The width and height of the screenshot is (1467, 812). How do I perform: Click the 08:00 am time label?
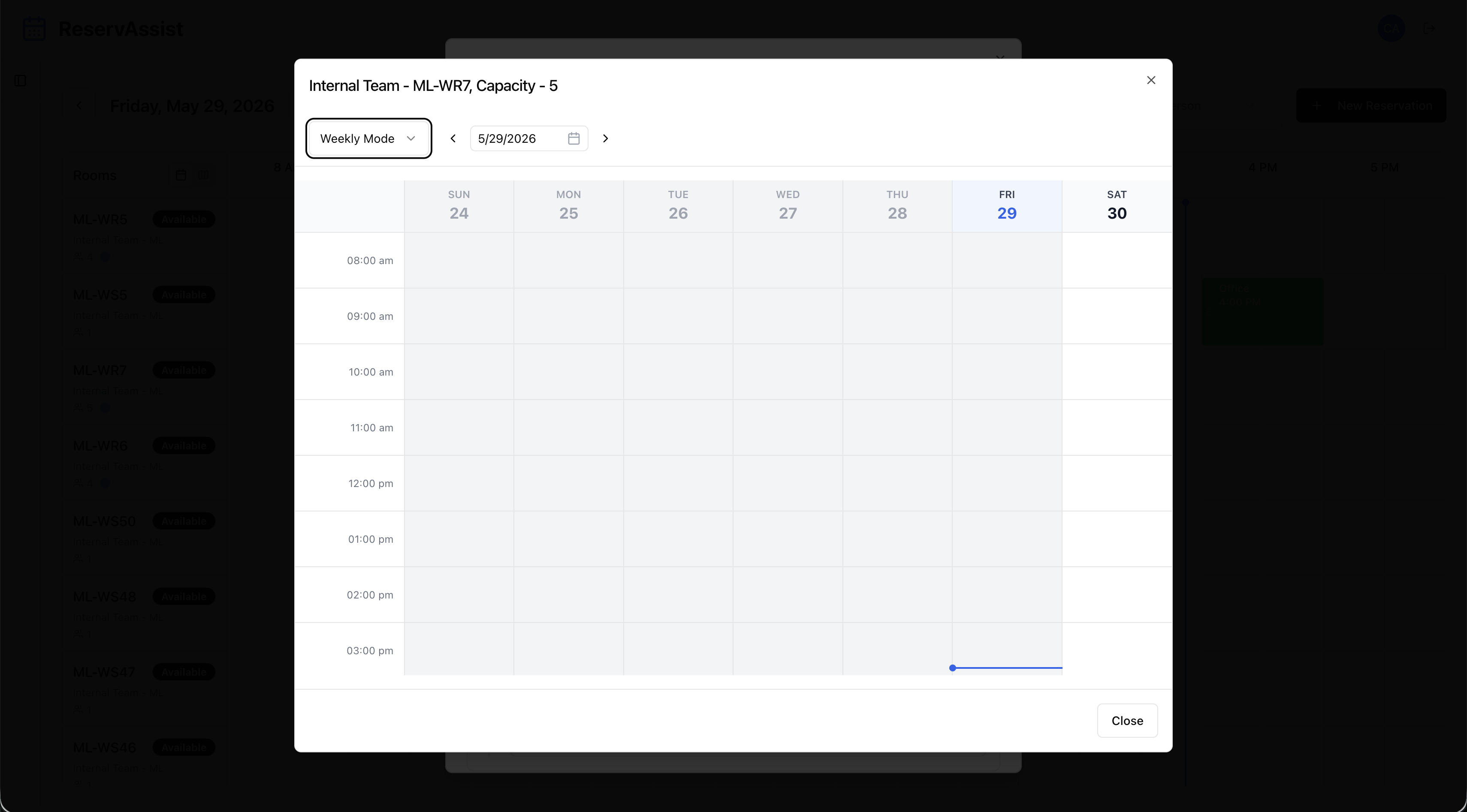click(x=370, y=261)
